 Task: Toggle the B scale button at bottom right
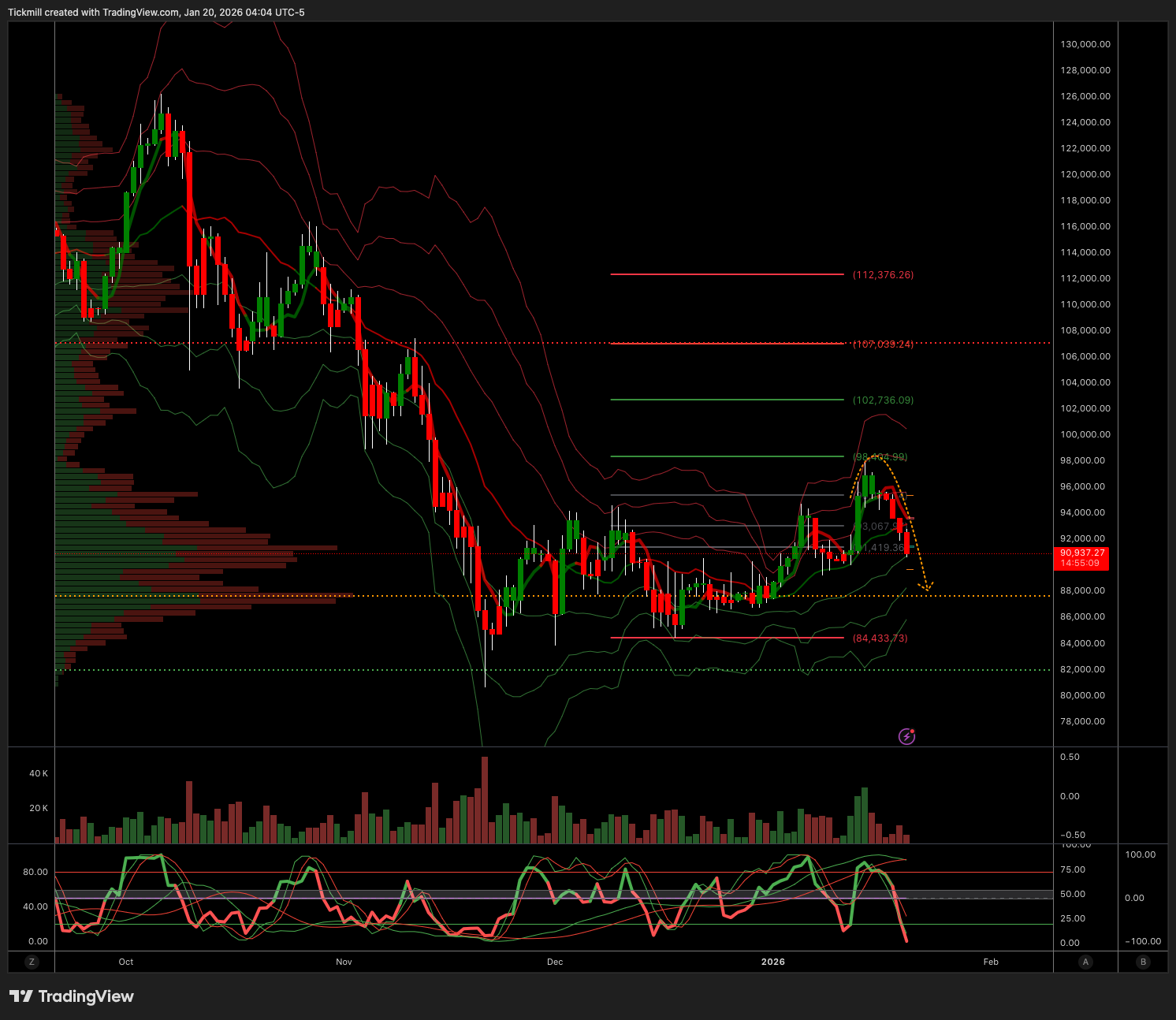coord(1143,962)
